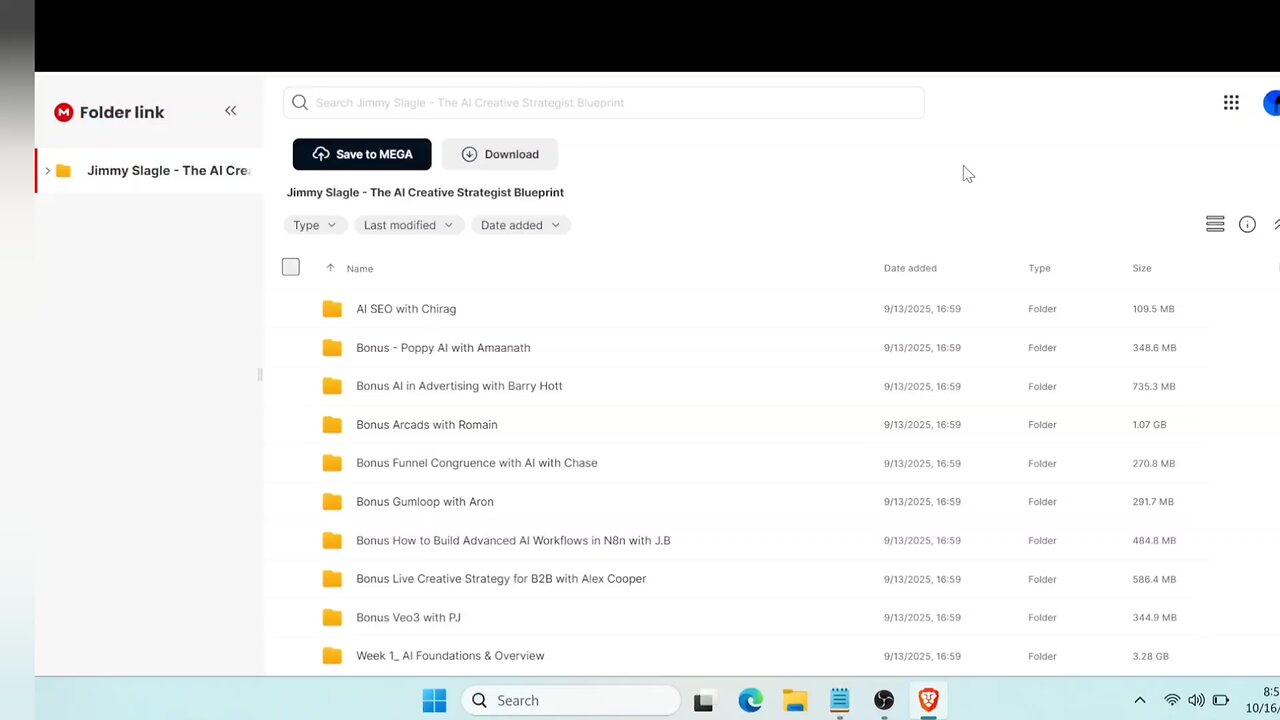The width and height of the screenshot is (1280, 720).
Task: Select 'Bonus Gumloop with Aron' text
Action: [x=425, y=502]
